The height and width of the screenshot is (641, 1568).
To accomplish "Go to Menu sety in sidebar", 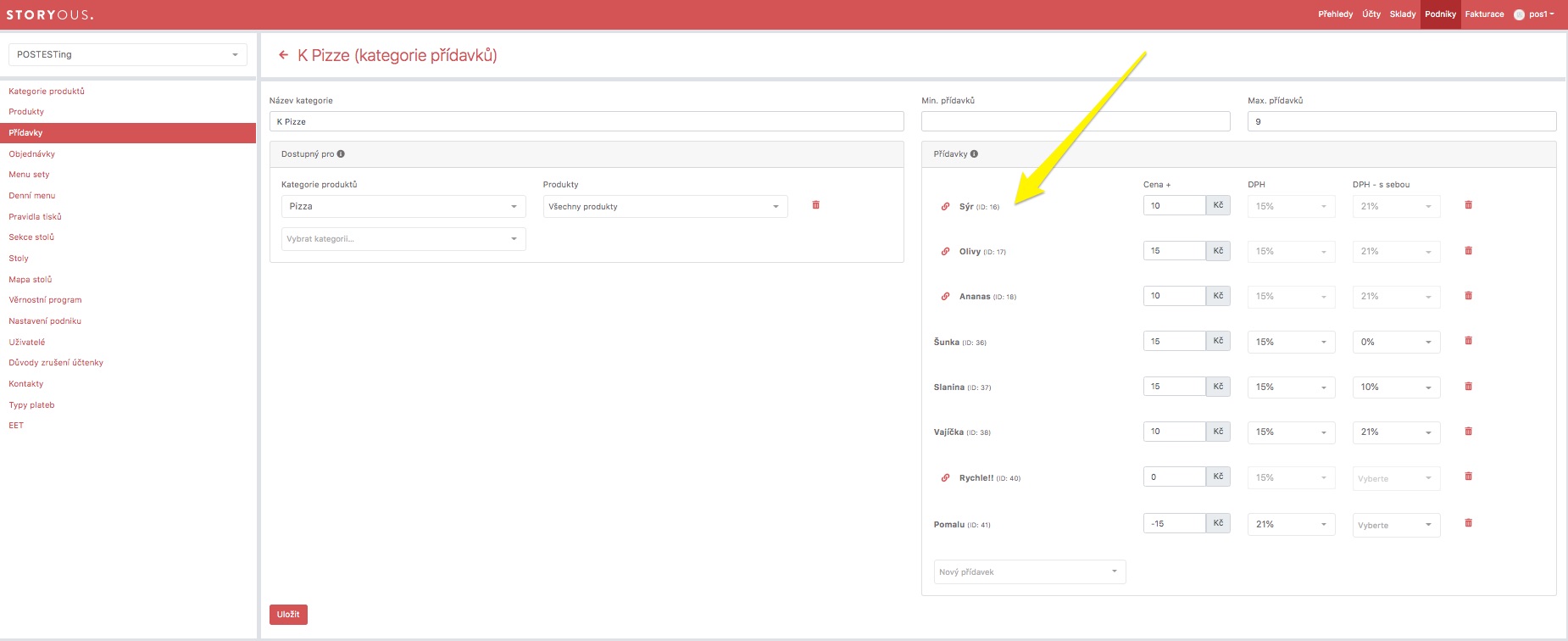I will click(30, 175).
